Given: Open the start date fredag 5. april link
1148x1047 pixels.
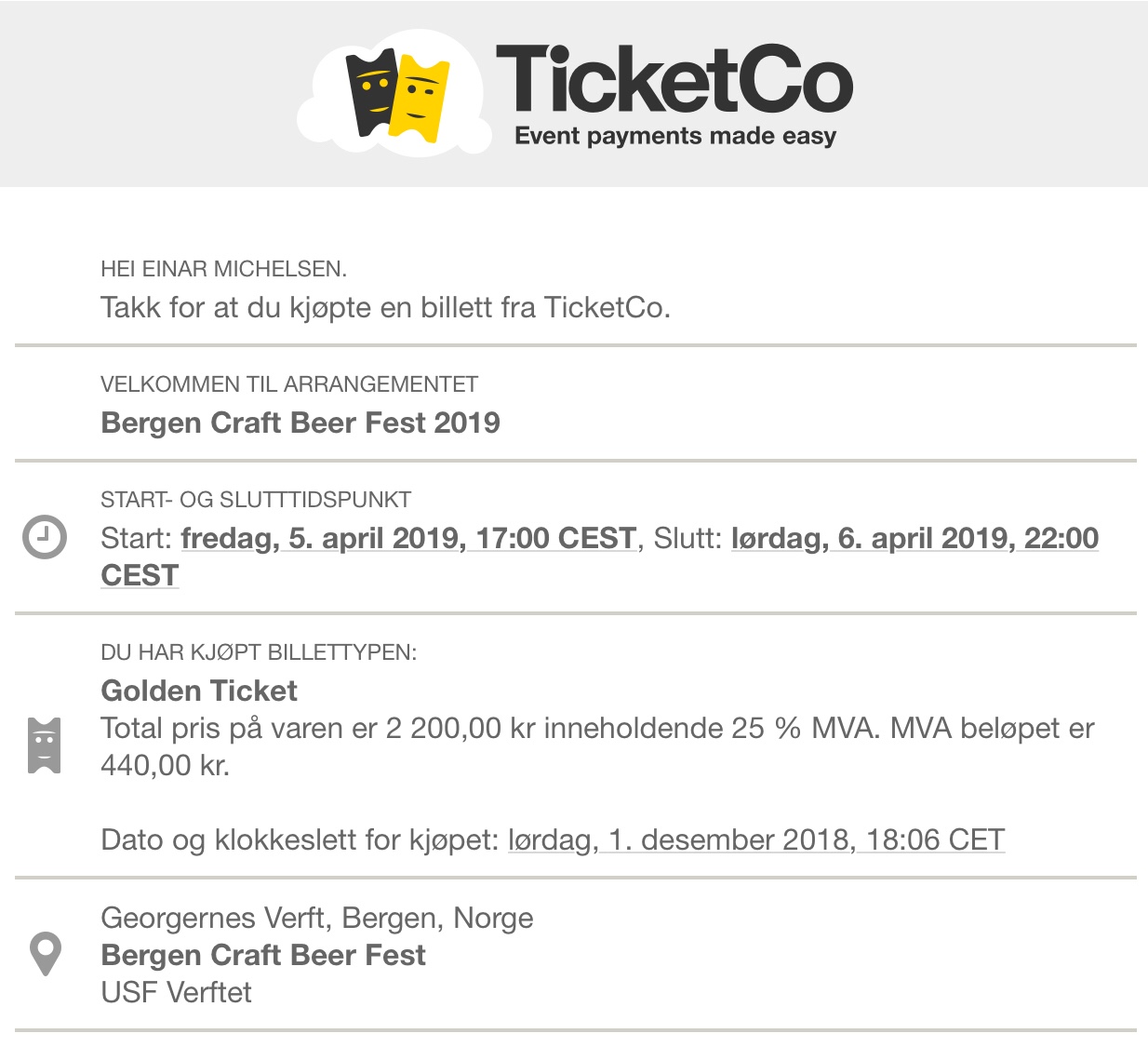Looking at the screenshot, I should click(x=408, y=538).
